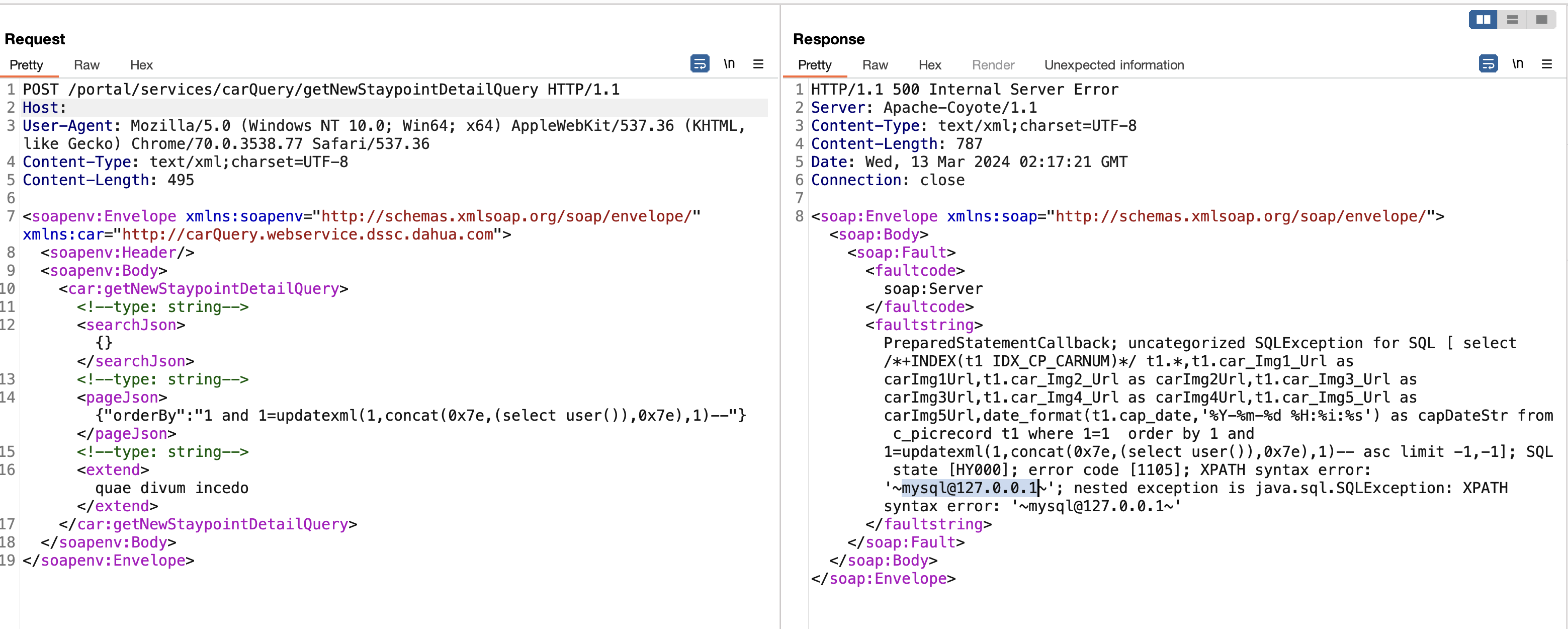Open the Request panel hamburger menu
Screen dimensions: 1568x629
pyautogui.click(x=758, y=64)
